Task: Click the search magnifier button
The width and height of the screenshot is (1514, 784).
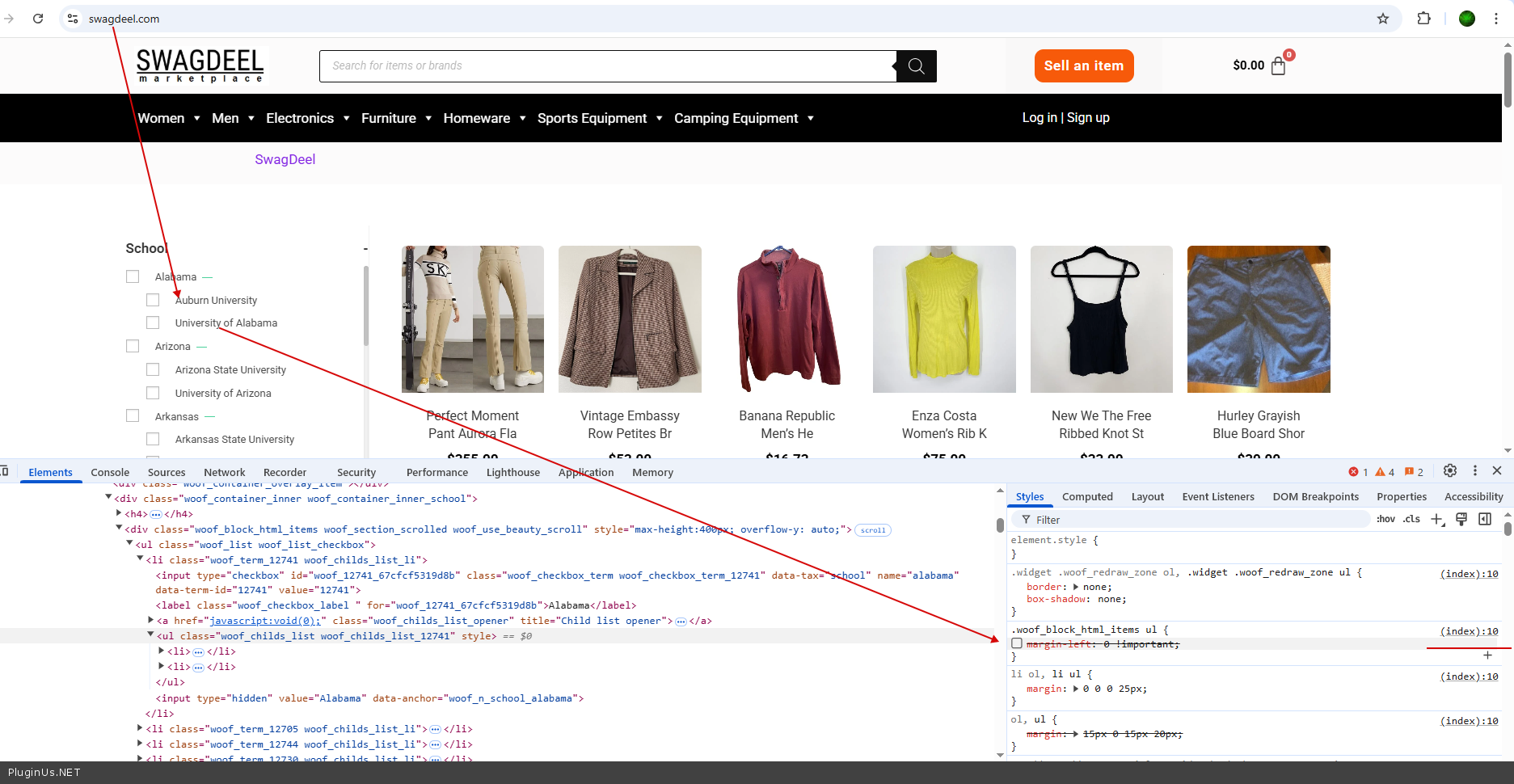Action: [916, 66]
